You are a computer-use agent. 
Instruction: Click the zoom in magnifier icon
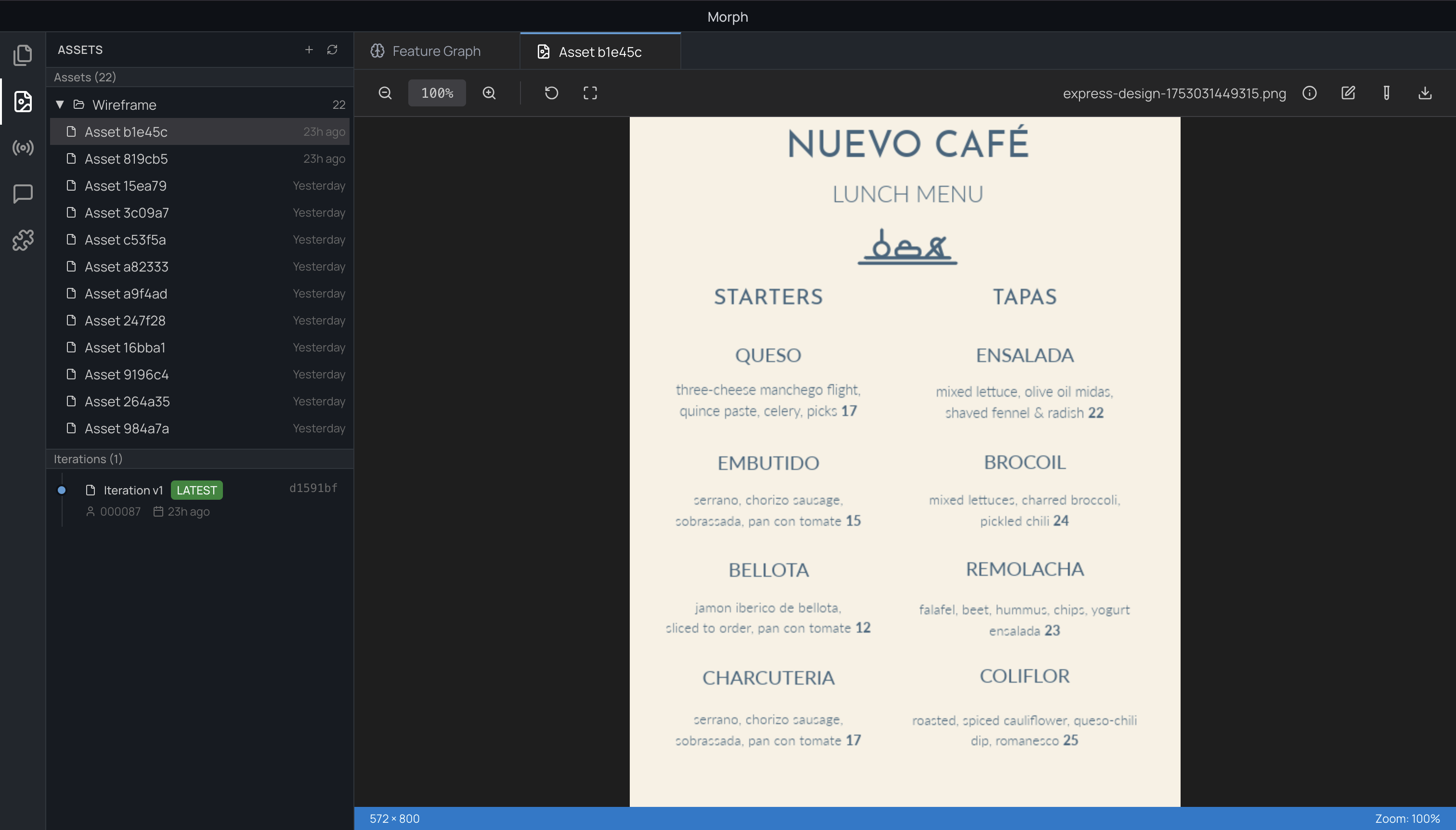pos(489,93)
